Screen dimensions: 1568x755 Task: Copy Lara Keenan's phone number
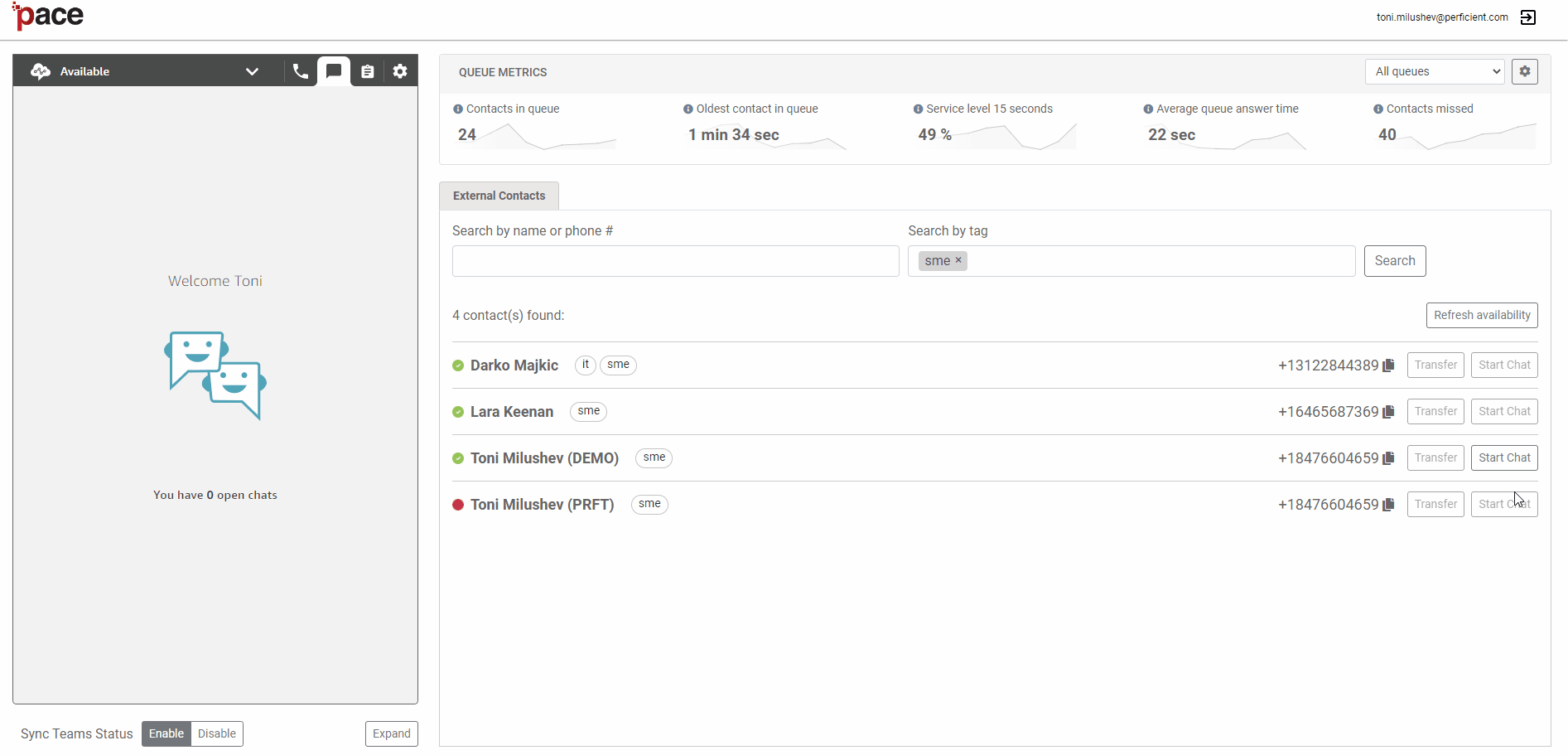(x=1389, y=412)
